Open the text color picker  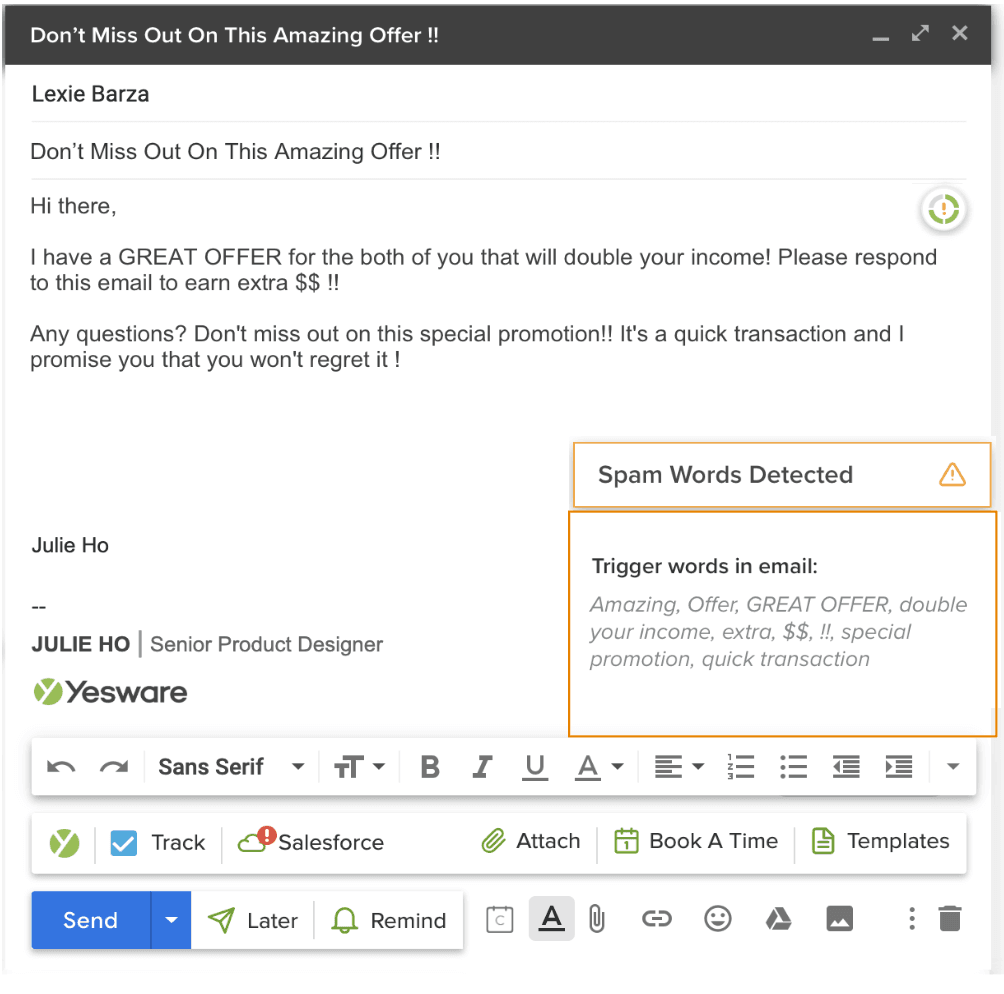coord(599,767)
